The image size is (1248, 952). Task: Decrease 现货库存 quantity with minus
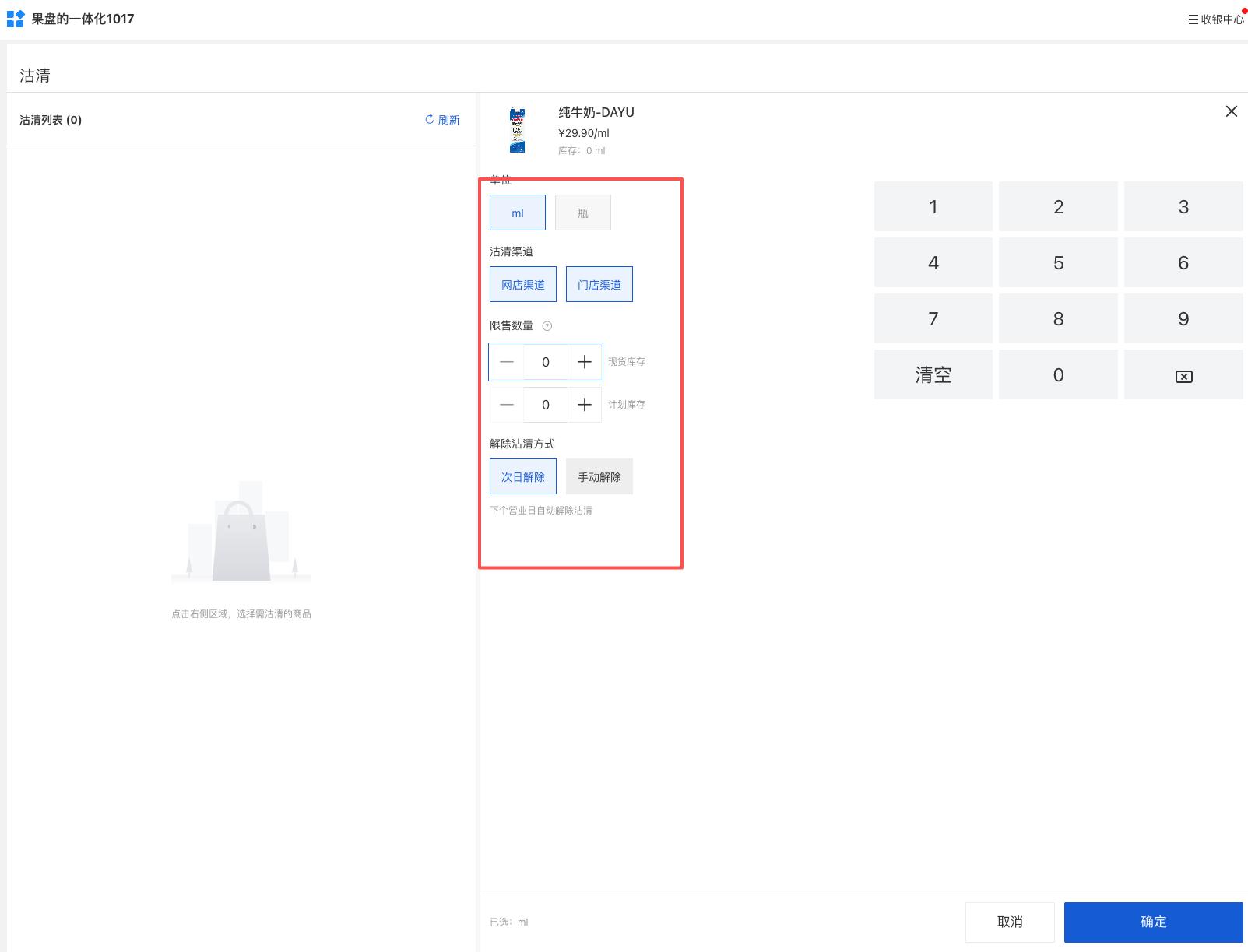[507, 362]
